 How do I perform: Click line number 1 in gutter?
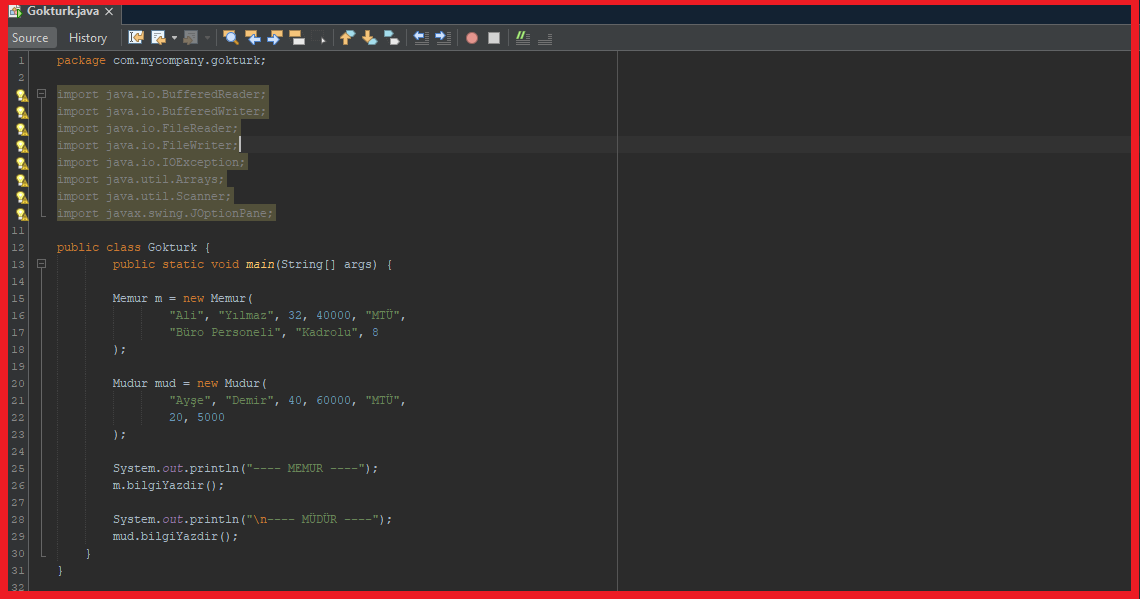(x=21, y=60)
